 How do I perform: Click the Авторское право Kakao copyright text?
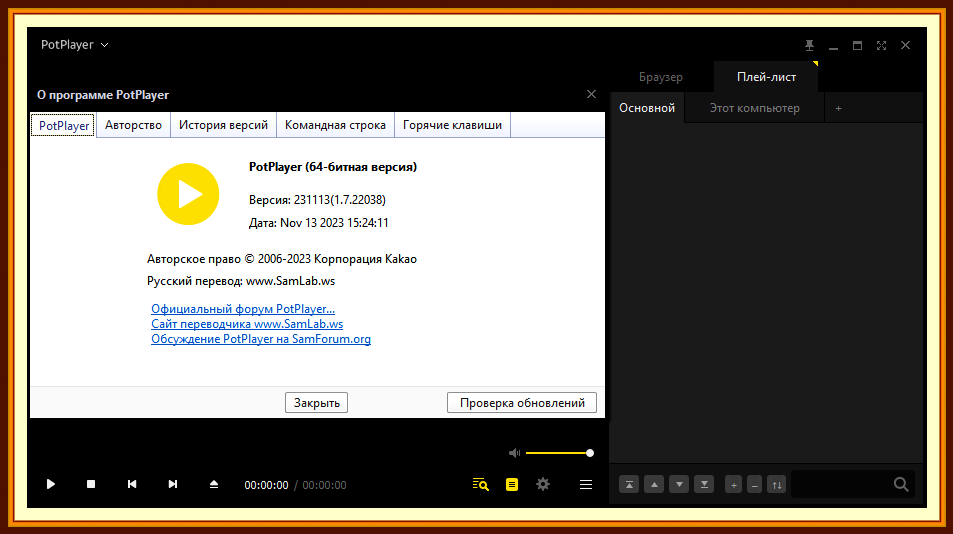point(281,259)
